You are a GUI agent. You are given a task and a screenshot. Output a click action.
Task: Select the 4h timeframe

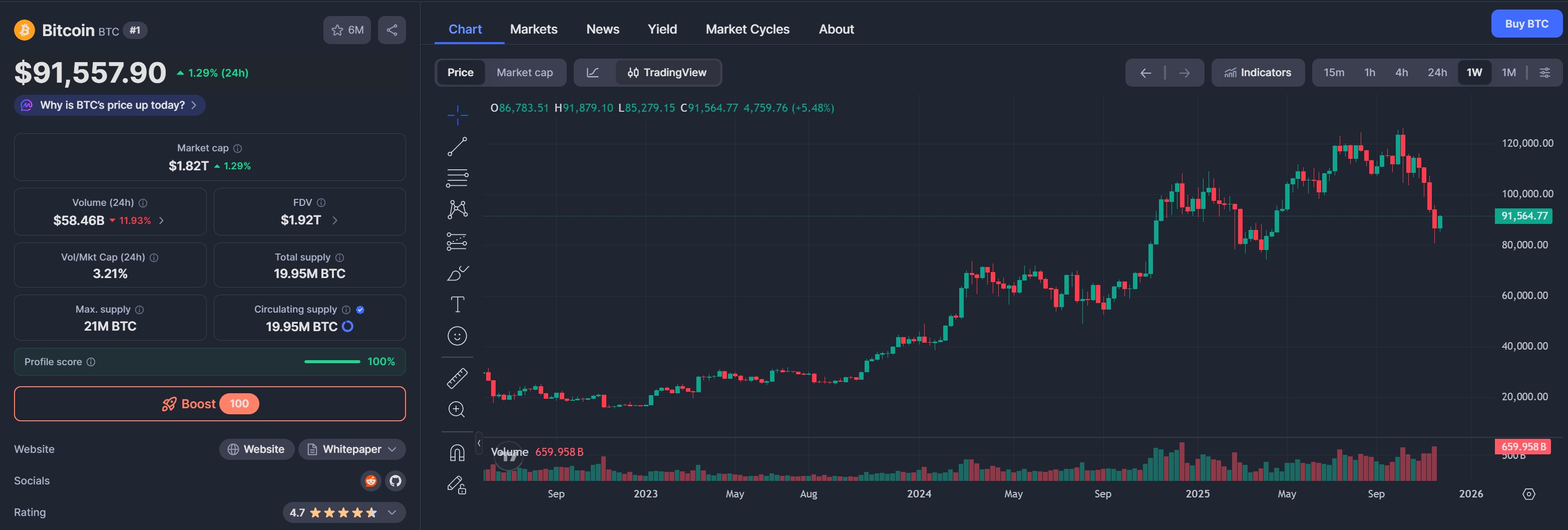pos(1402,73)
